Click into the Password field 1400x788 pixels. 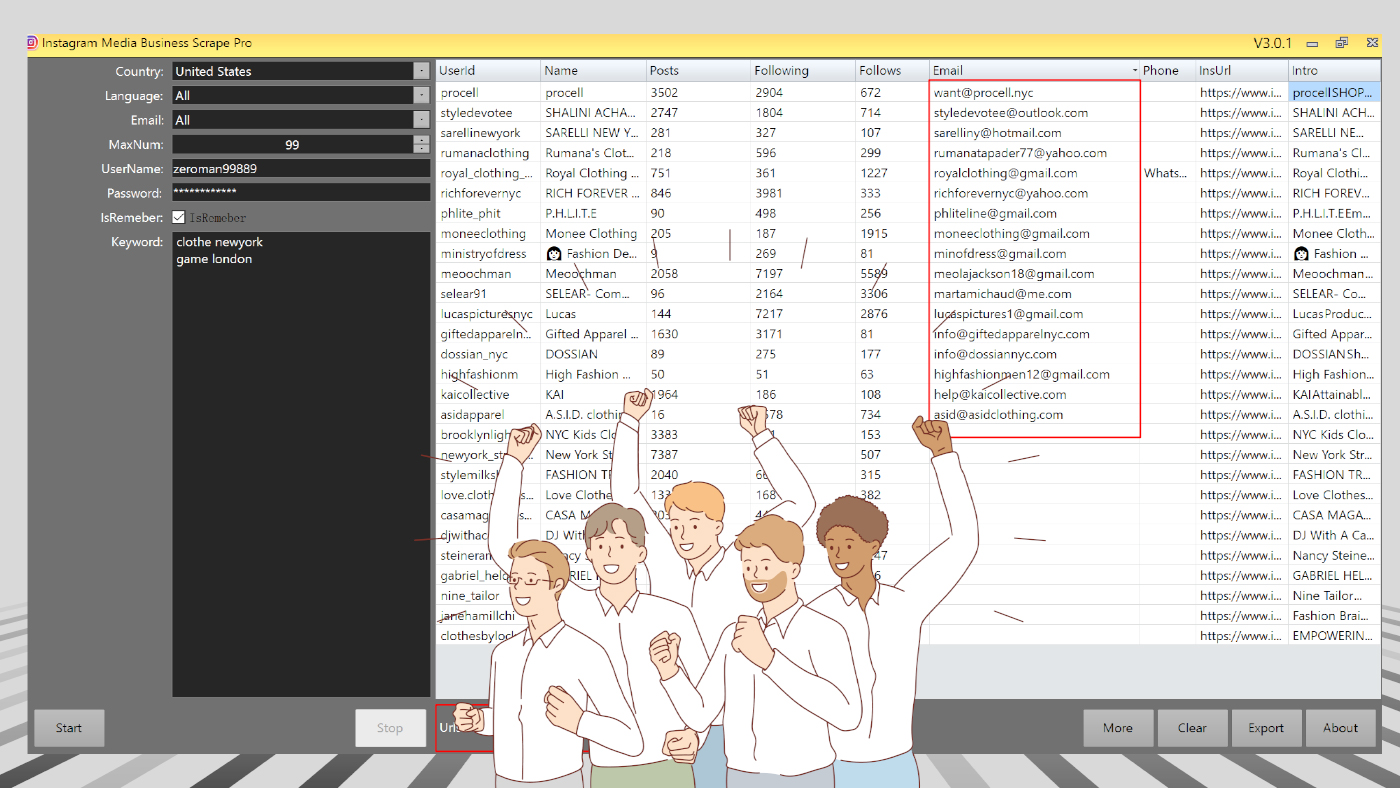coord(301,193)
